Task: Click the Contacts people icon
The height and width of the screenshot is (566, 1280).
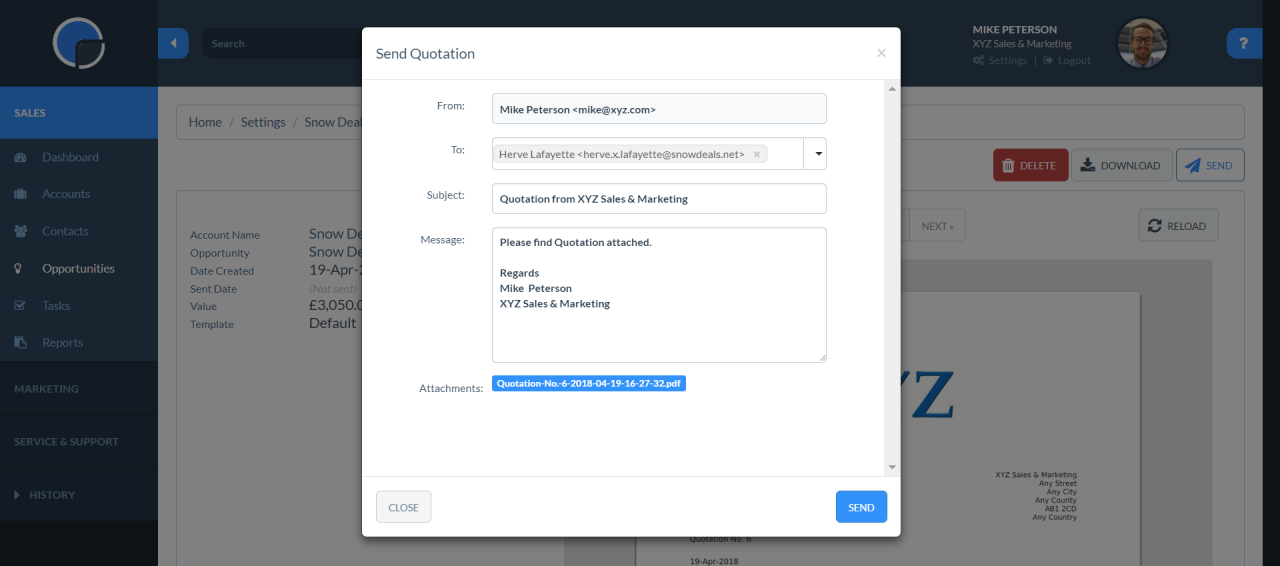Action: [x=20, y=231]
